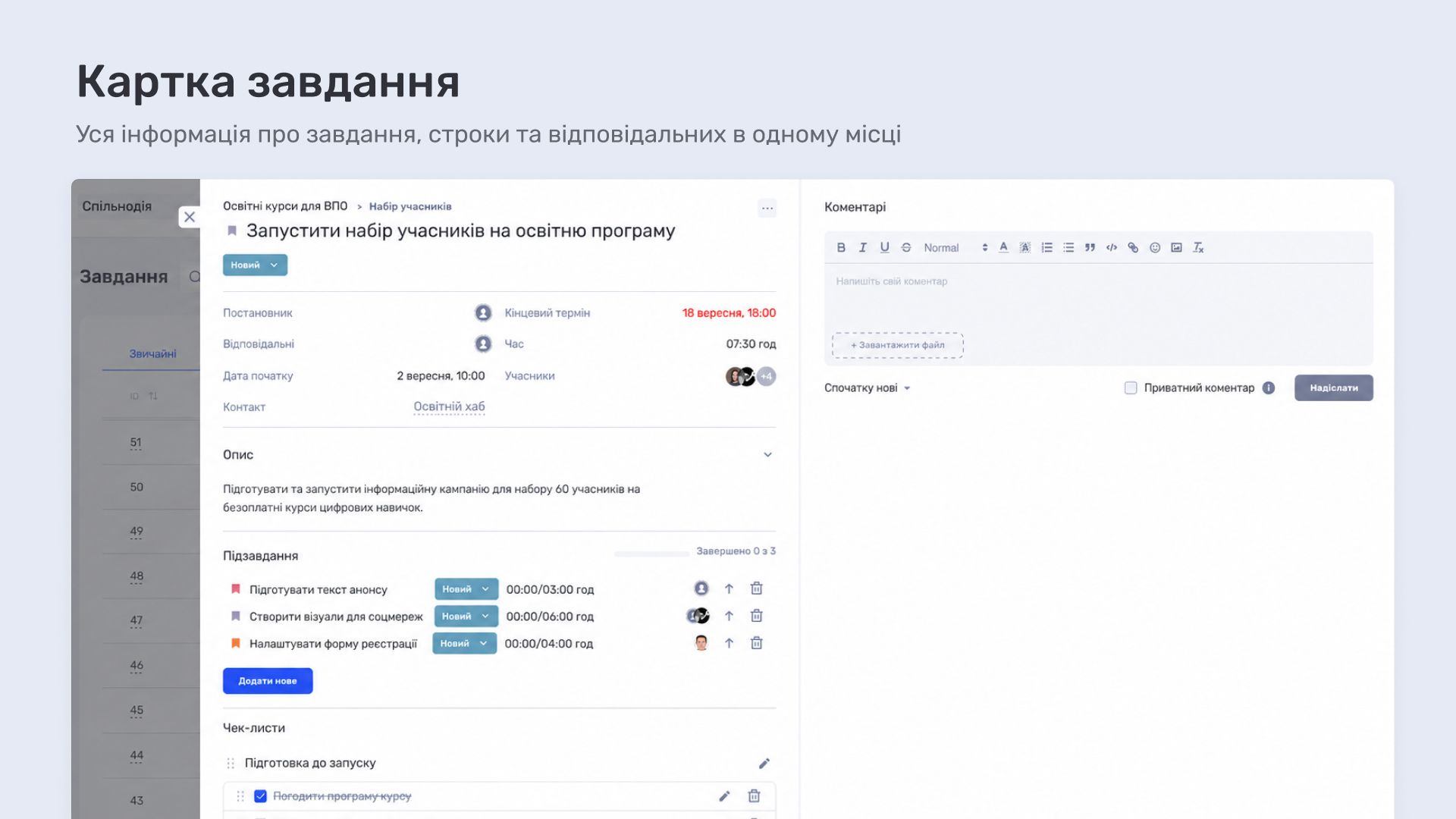
Task: Click the task priority flag beside title
Action: (x=232, y=231)
